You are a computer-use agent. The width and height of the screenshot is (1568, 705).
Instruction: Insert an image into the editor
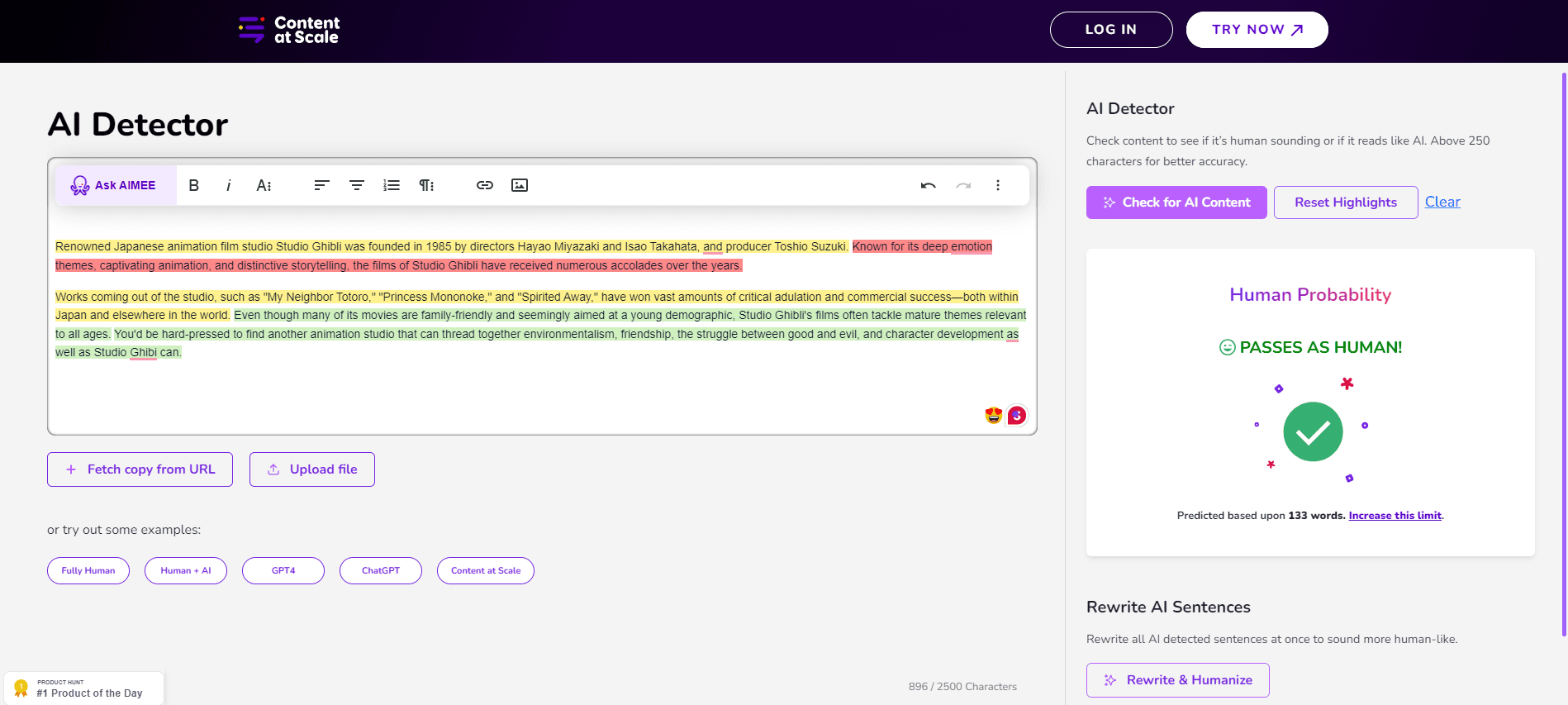[520, 185]
